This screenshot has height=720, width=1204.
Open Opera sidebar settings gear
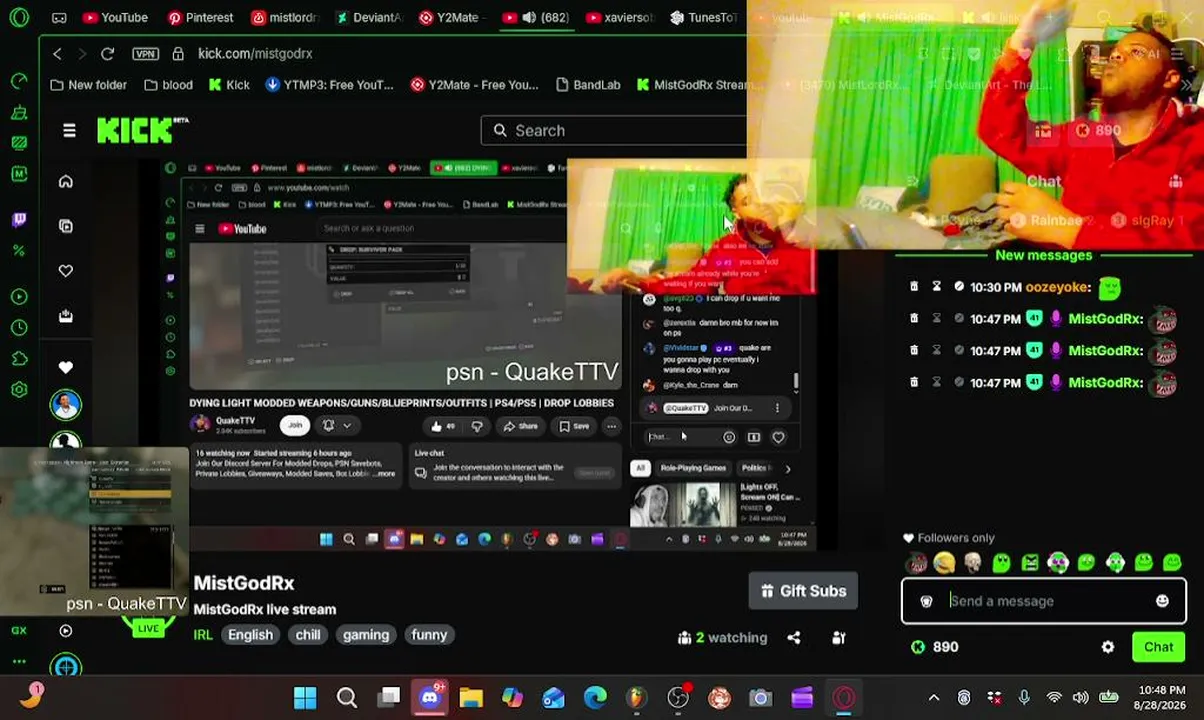[x=19, y=390]
